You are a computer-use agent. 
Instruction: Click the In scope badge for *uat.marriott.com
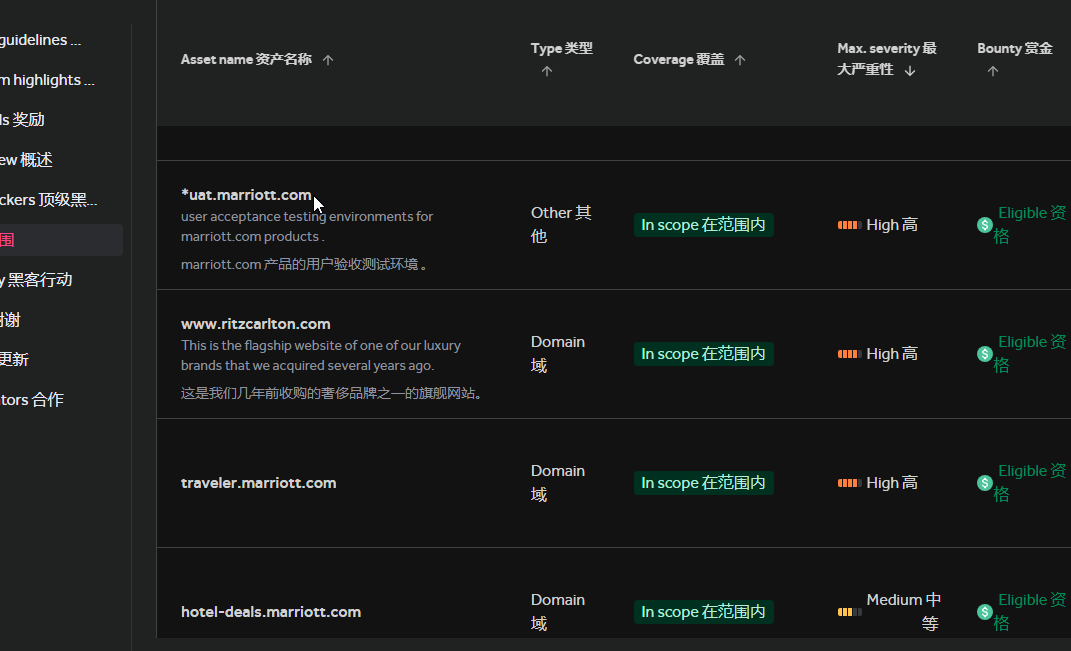[x=704, y=225]
